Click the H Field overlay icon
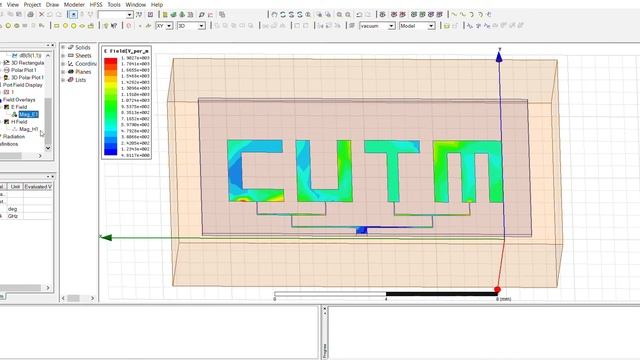Viewport: 640px width, 360px height. [7, 122]
